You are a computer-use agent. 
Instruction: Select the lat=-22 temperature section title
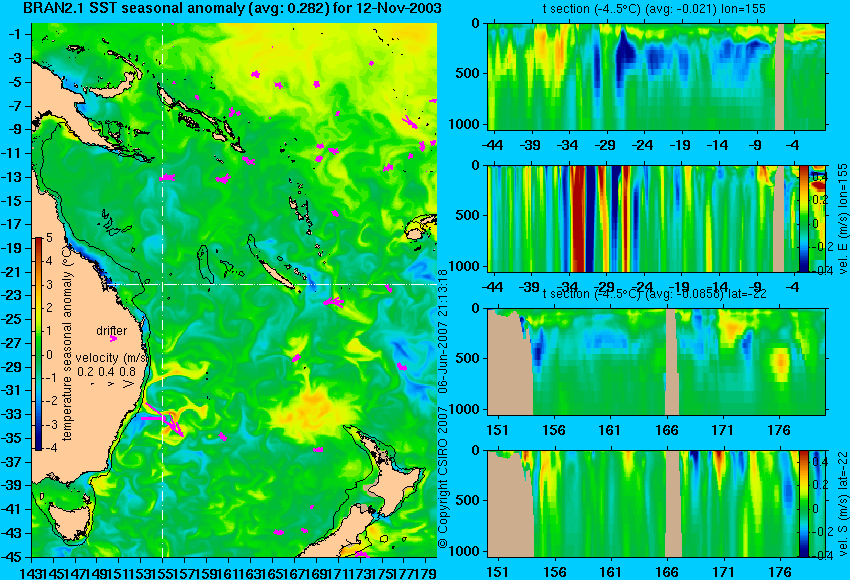[655, 293]
